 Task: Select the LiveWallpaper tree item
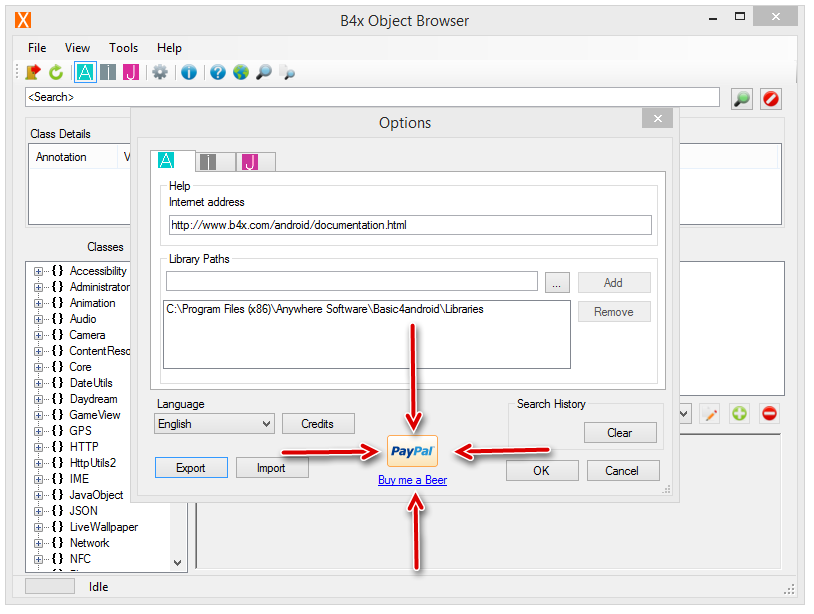point(104,527)
